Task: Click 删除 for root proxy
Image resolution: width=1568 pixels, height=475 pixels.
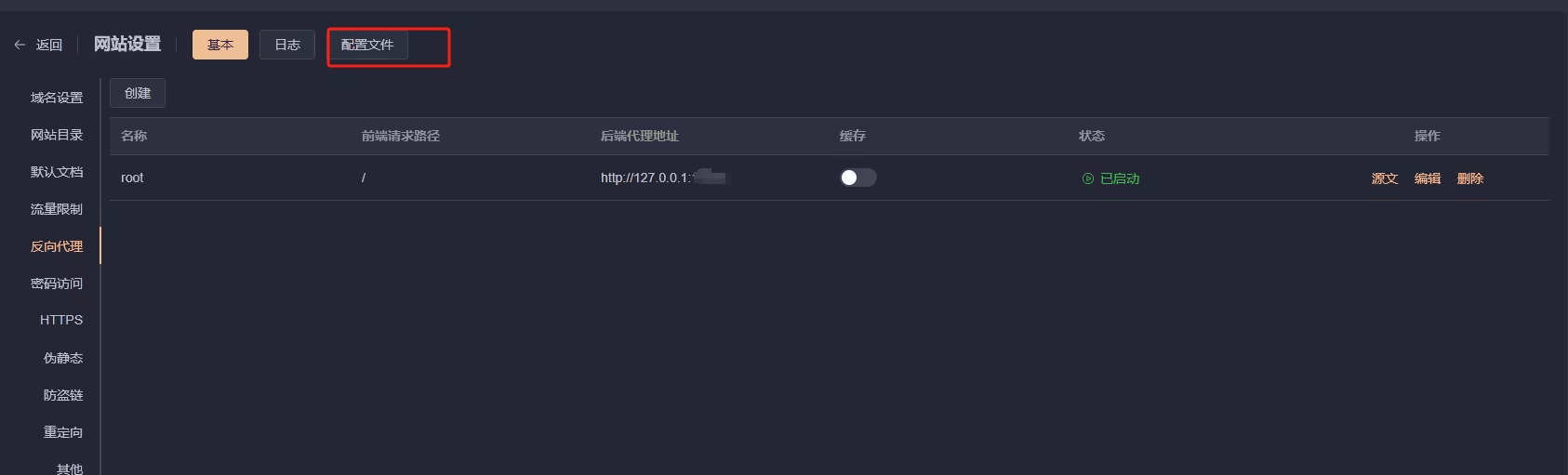Action: click(1470, 178)
